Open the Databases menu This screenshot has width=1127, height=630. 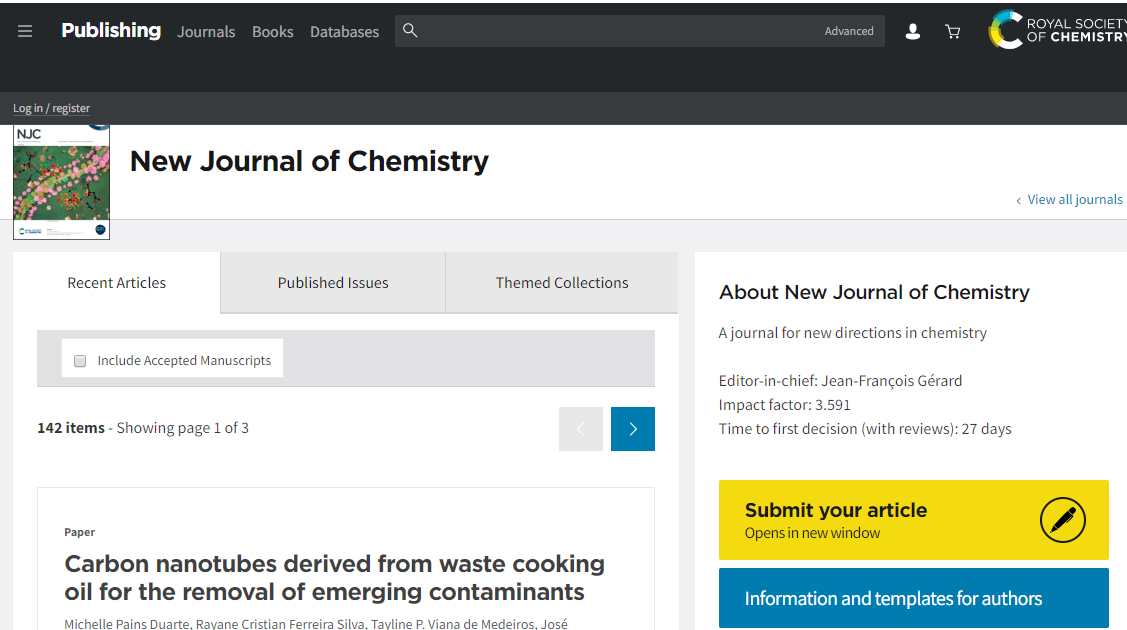click(x=344, y=32)
